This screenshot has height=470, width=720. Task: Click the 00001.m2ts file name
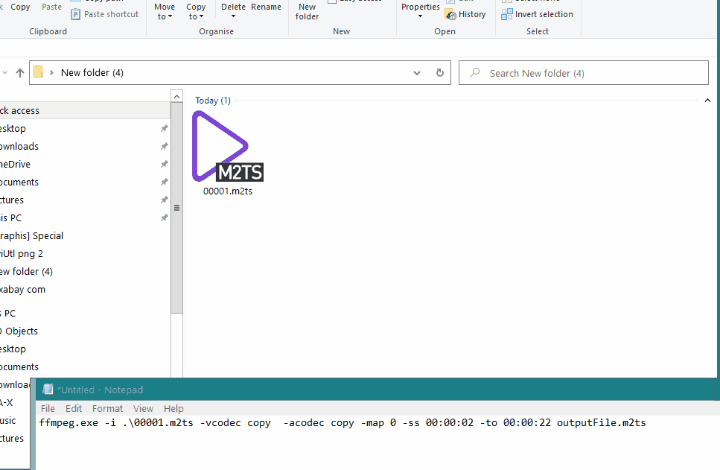tap(228, 191)
